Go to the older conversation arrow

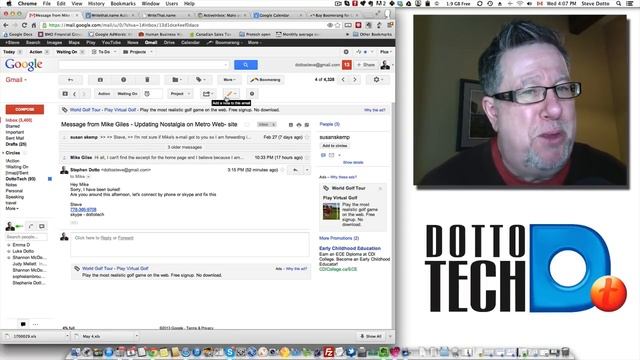click(x=355, y=80)
